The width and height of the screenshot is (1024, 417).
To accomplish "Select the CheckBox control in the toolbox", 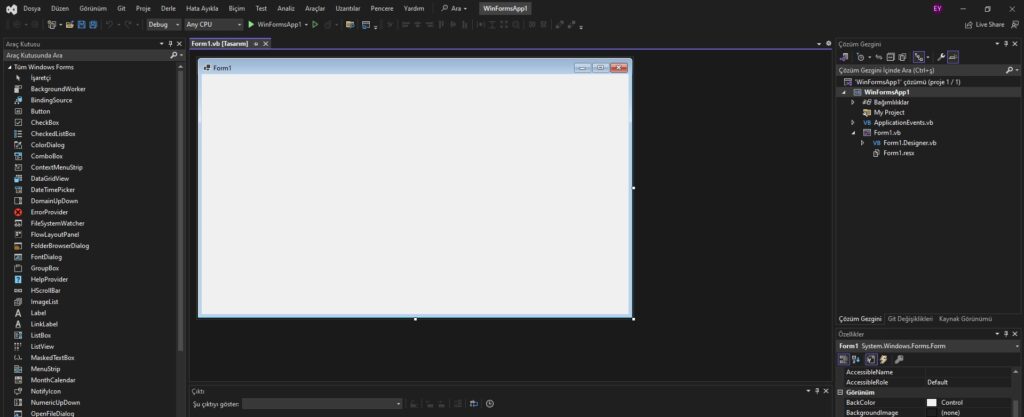I will point(45,122).
